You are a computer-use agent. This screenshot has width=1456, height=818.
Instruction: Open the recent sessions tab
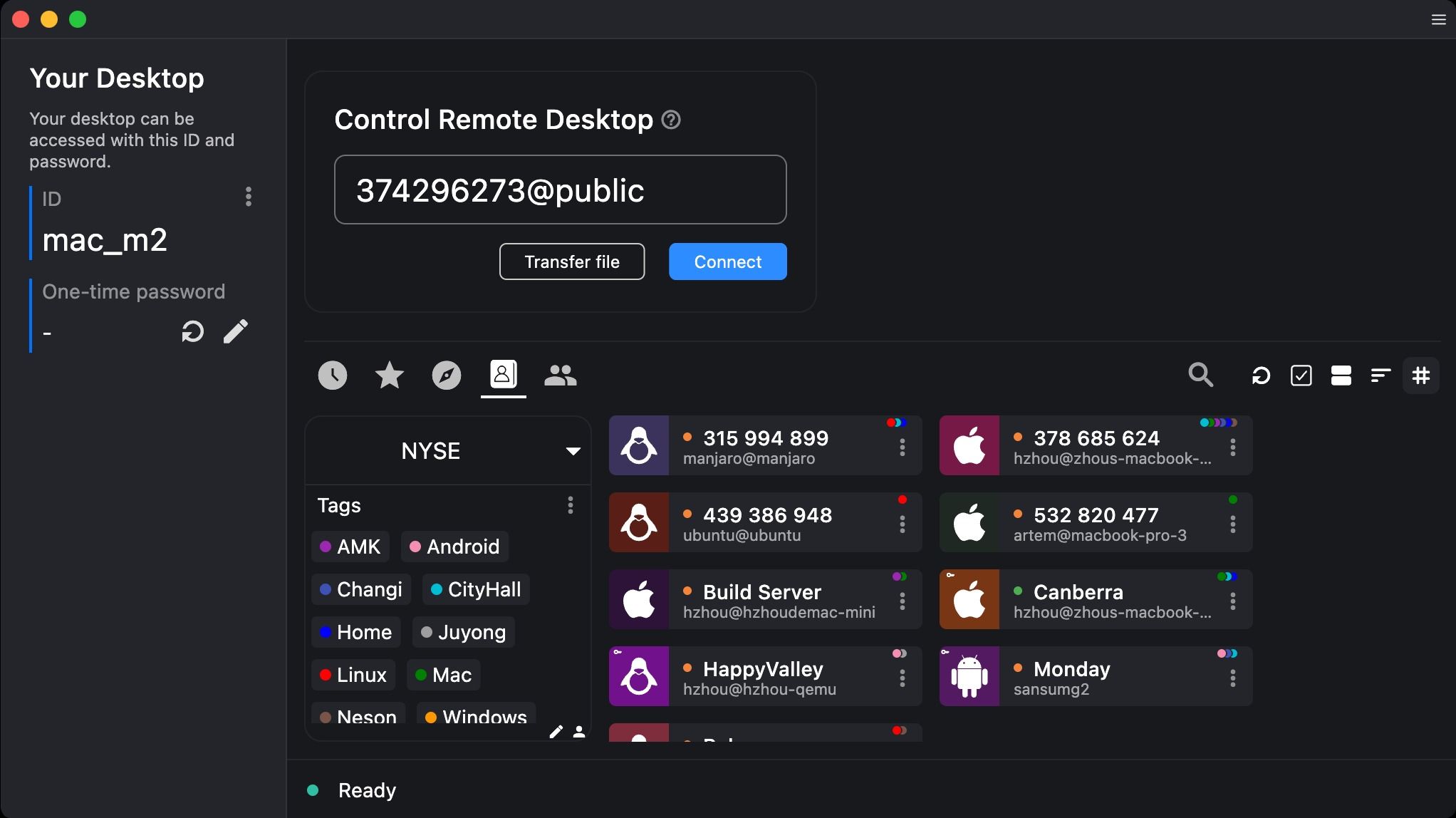coord(332,376)
